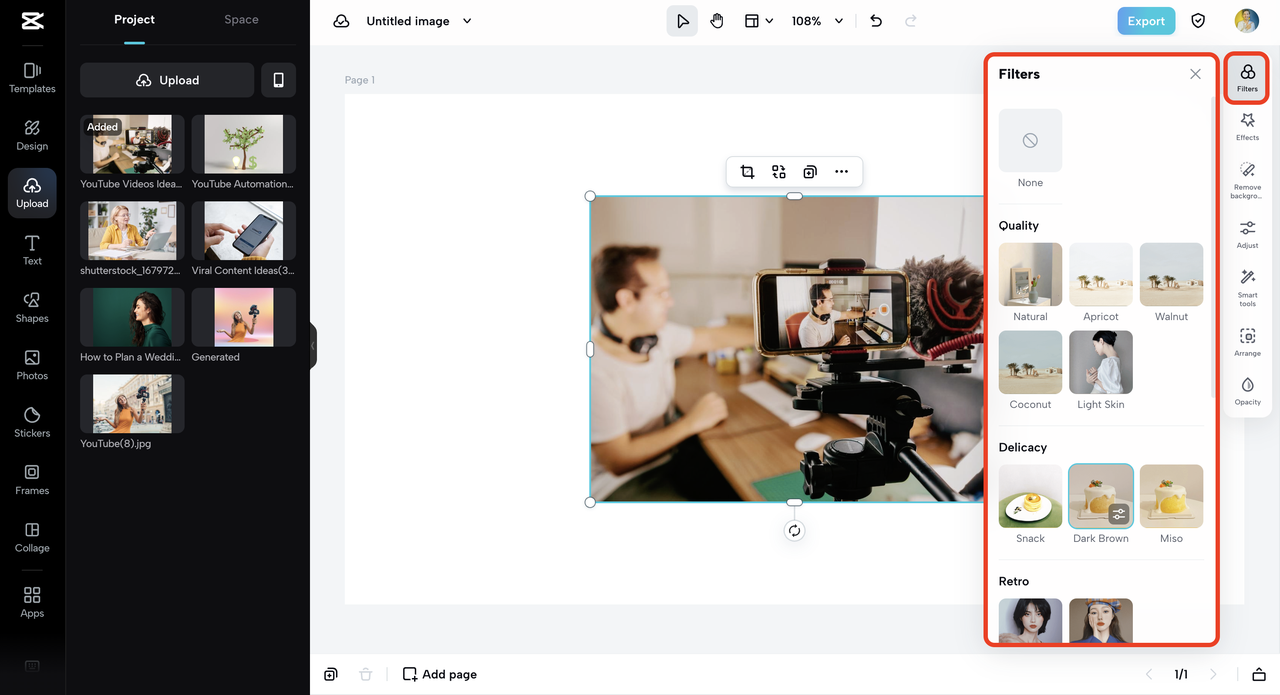Click the upload from phone icon
1280x695 pixels.
tap(278, 80)
